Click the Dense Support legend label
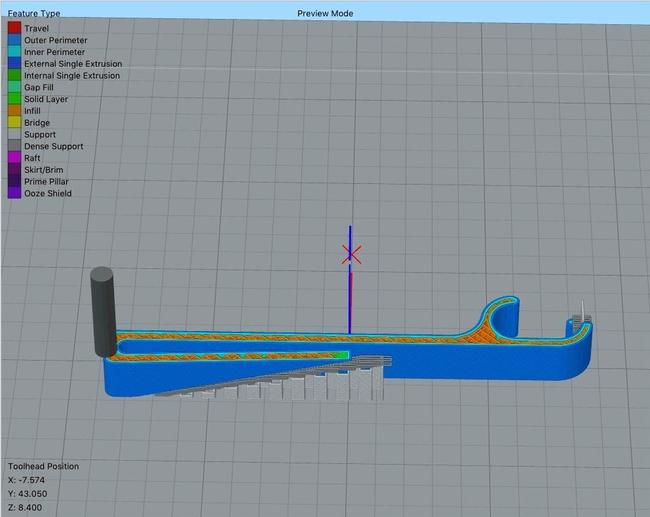Screen dimensions: 650x517 pos(54,146)
